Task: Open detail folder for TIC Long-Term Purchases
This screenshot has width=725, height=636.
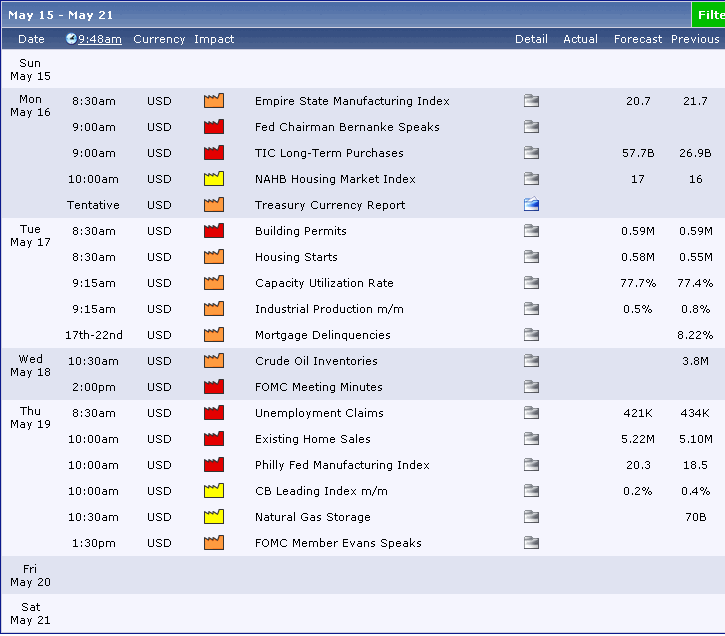Action: (531, 153)
